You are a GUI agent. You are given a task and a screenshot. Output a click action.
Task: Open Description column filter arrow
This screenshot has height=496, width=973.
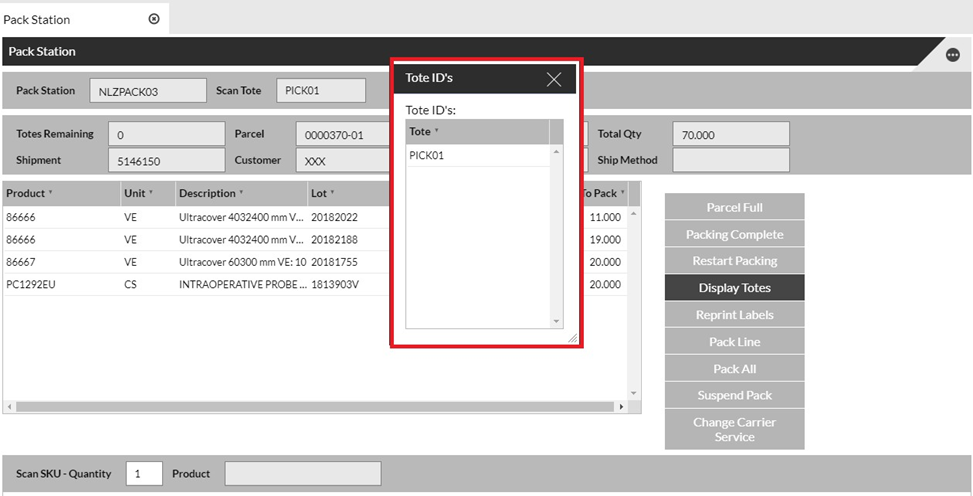[x=241, y=193]
